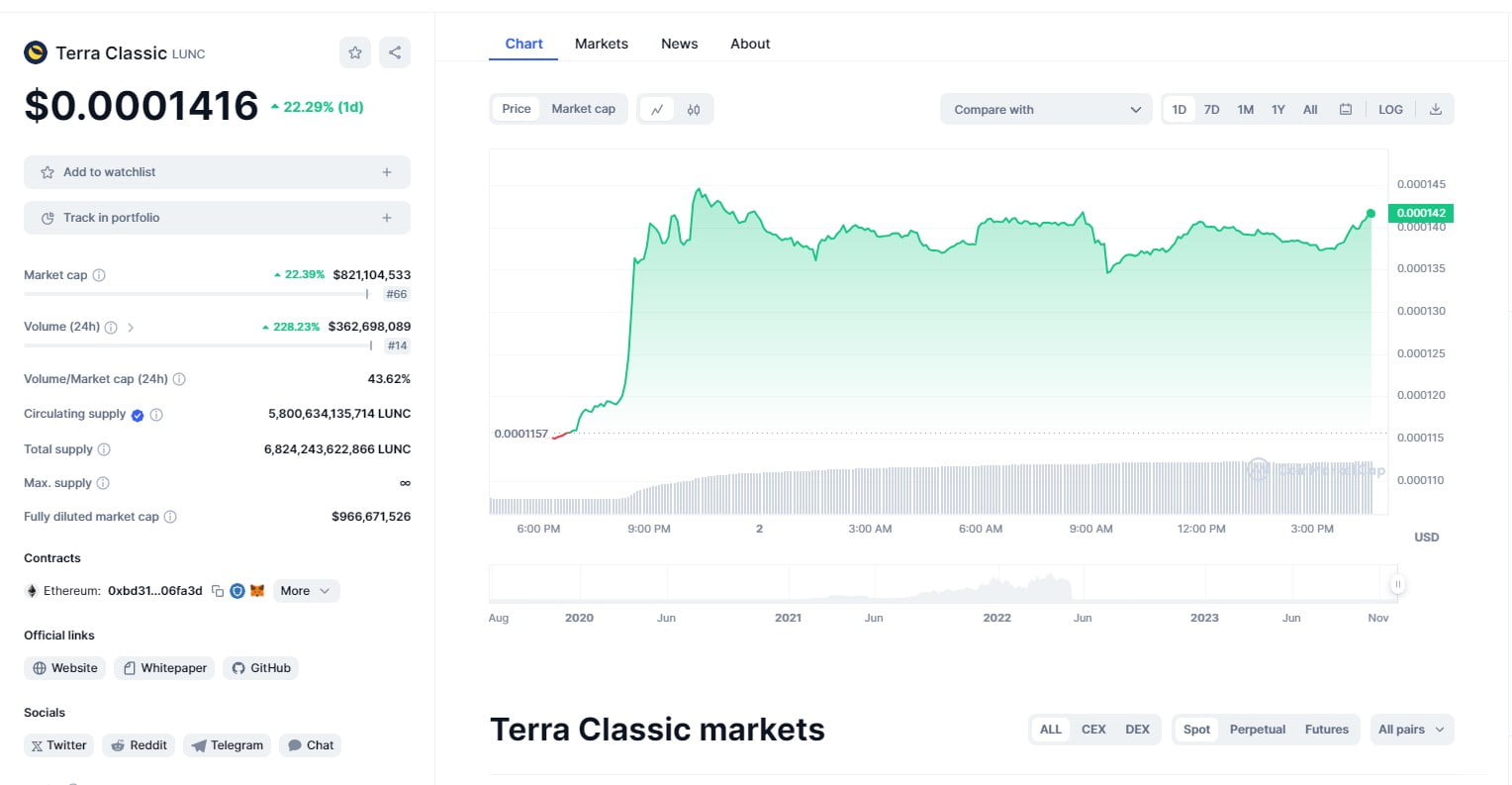Click the Circulating supply verified badge
This screenshot has width=1512, height=785.
pos(138,415)
